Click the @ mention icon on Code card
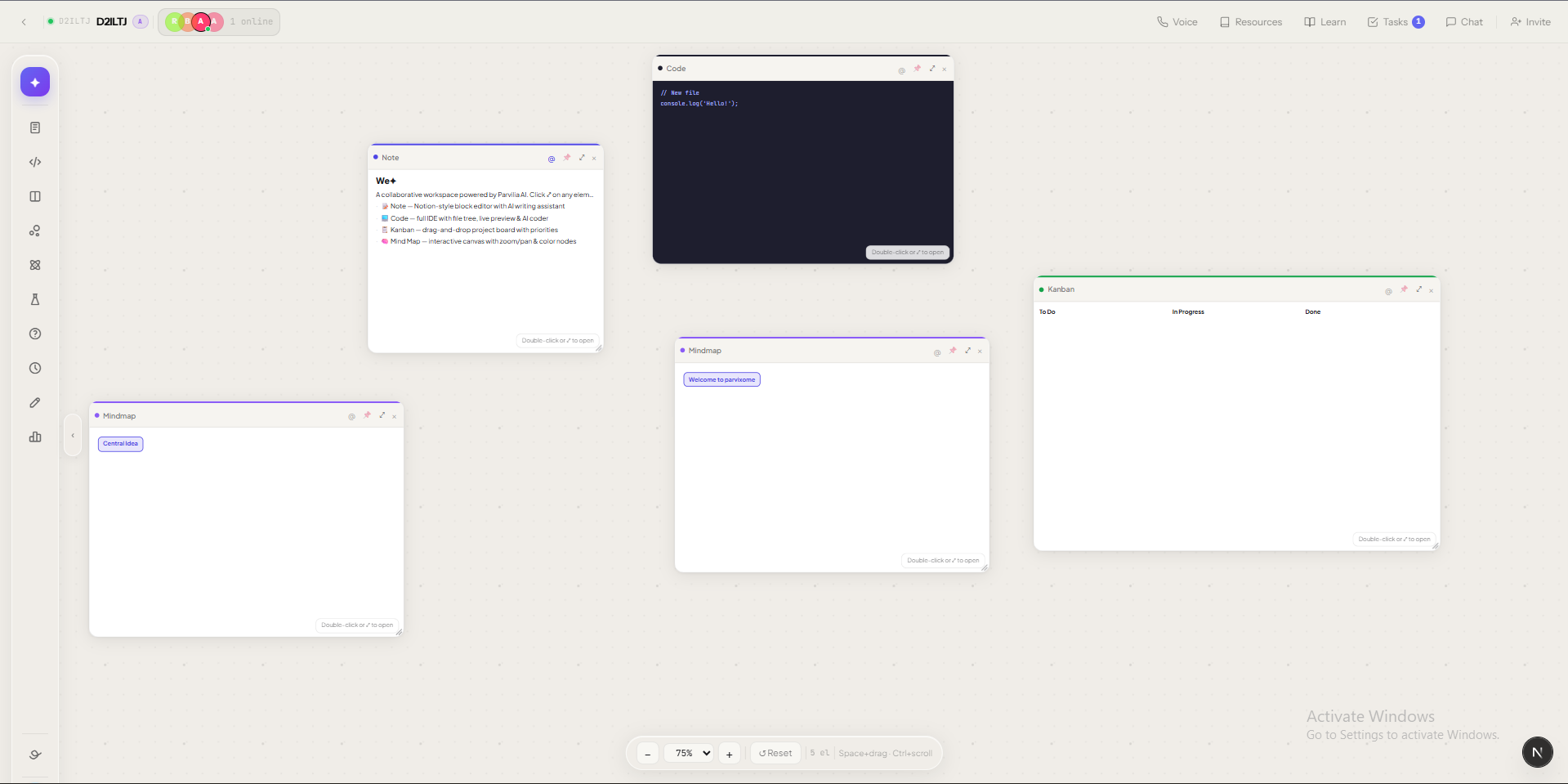 click(902, 70)
